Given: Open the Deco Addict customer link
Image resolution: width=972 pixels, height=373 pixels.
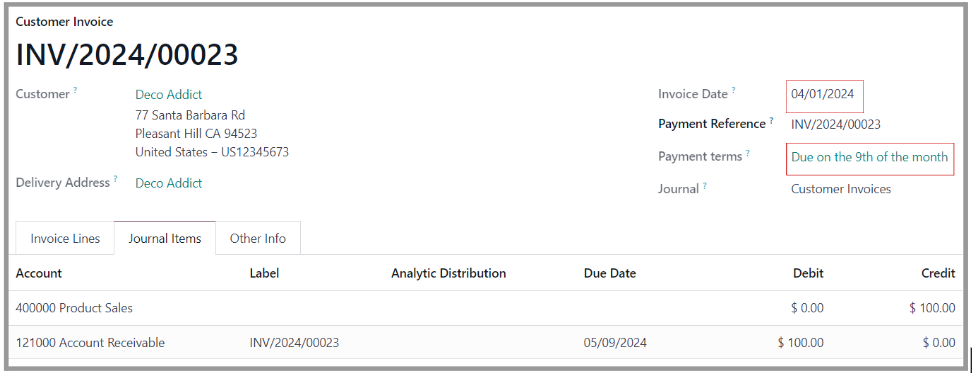Looking at the screenshot, I should point(169,95).
